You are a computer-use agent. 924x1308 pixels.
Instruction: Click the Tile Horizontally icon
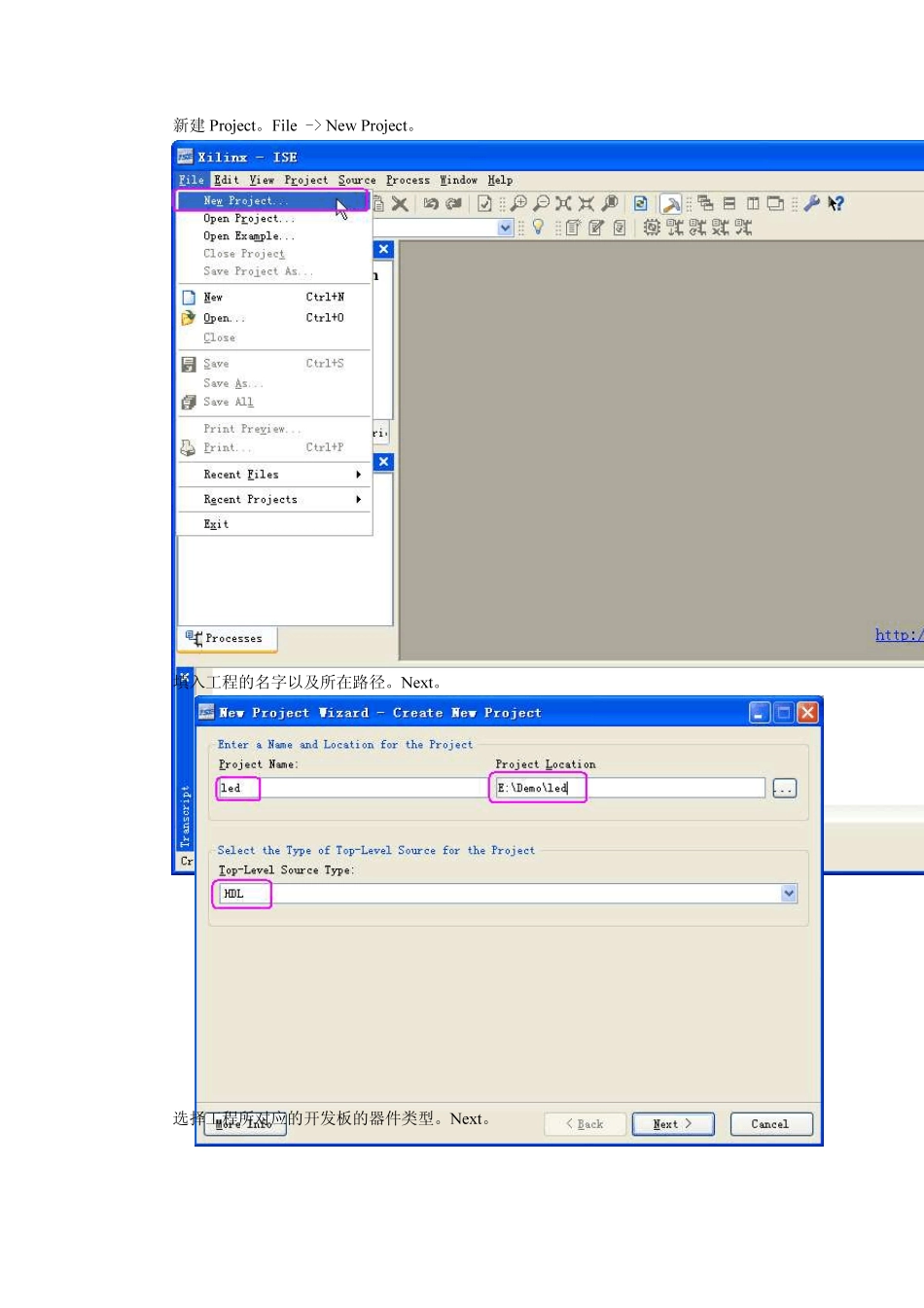point(729,203)
